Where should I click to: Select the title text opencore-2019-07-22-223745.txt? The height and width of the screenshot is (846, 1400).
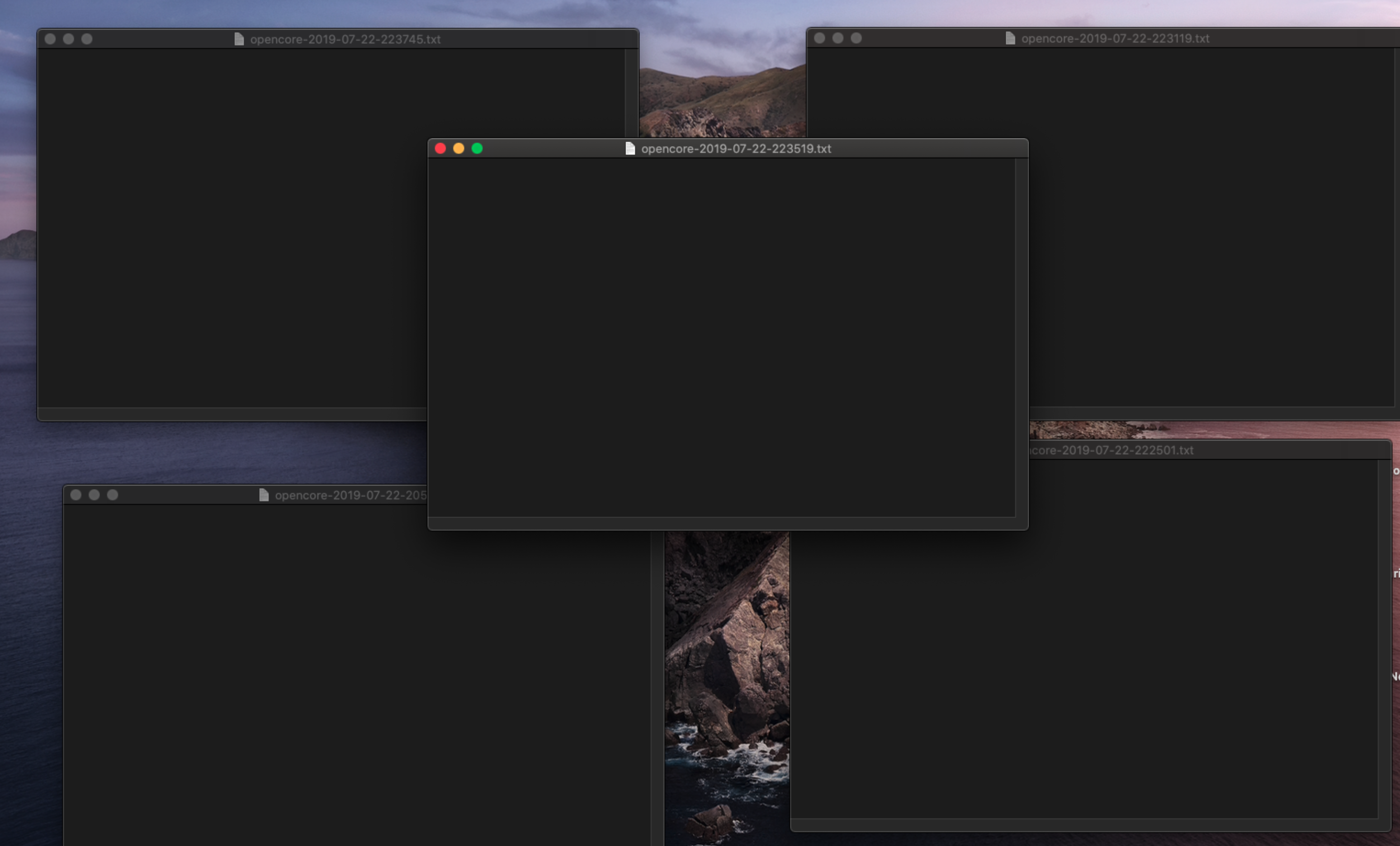[x=345, y=39]
